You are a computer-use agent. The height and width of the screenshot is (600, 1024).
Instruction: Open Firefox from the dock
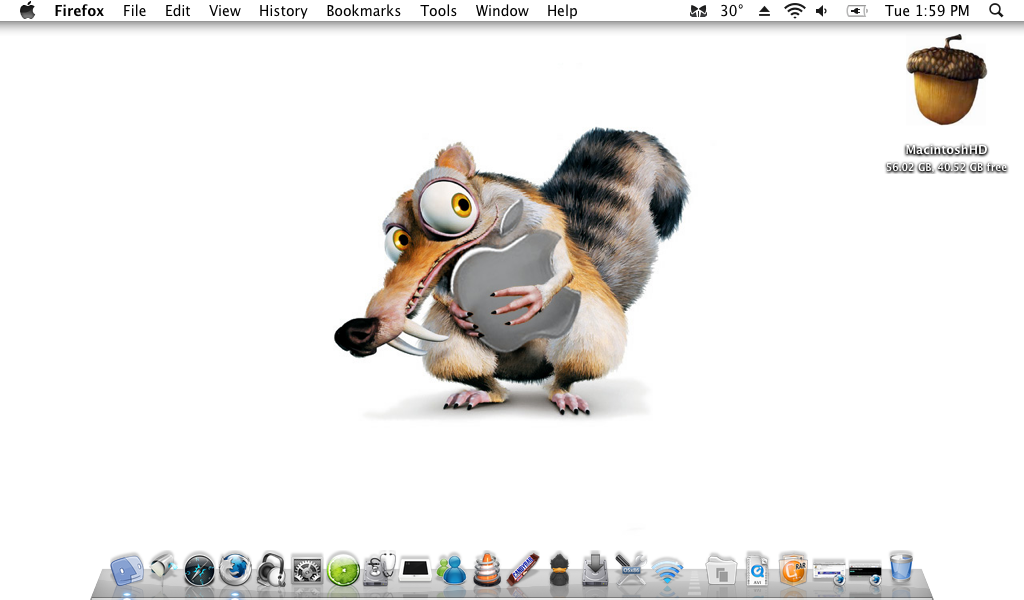click(235, 569)
